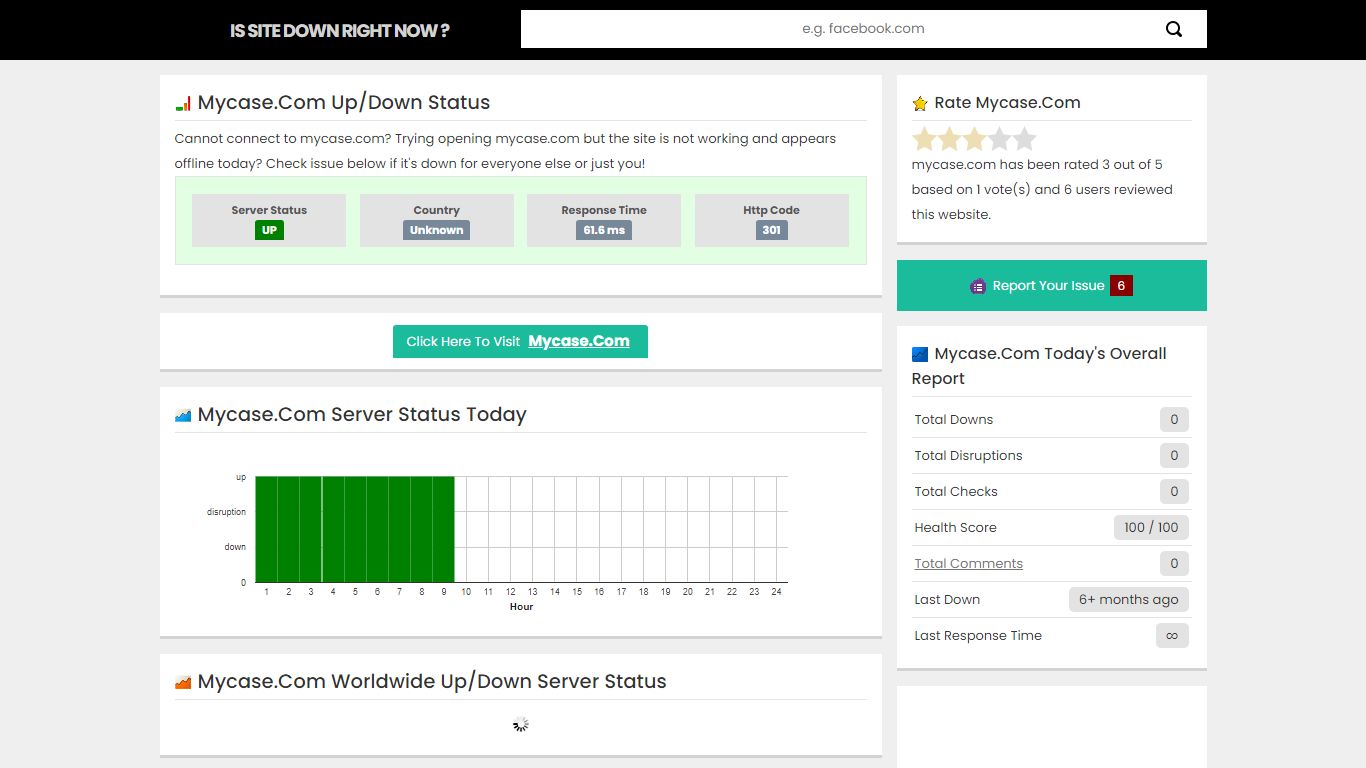
Task: Open the Total Comments link
Action: (969, 564)
